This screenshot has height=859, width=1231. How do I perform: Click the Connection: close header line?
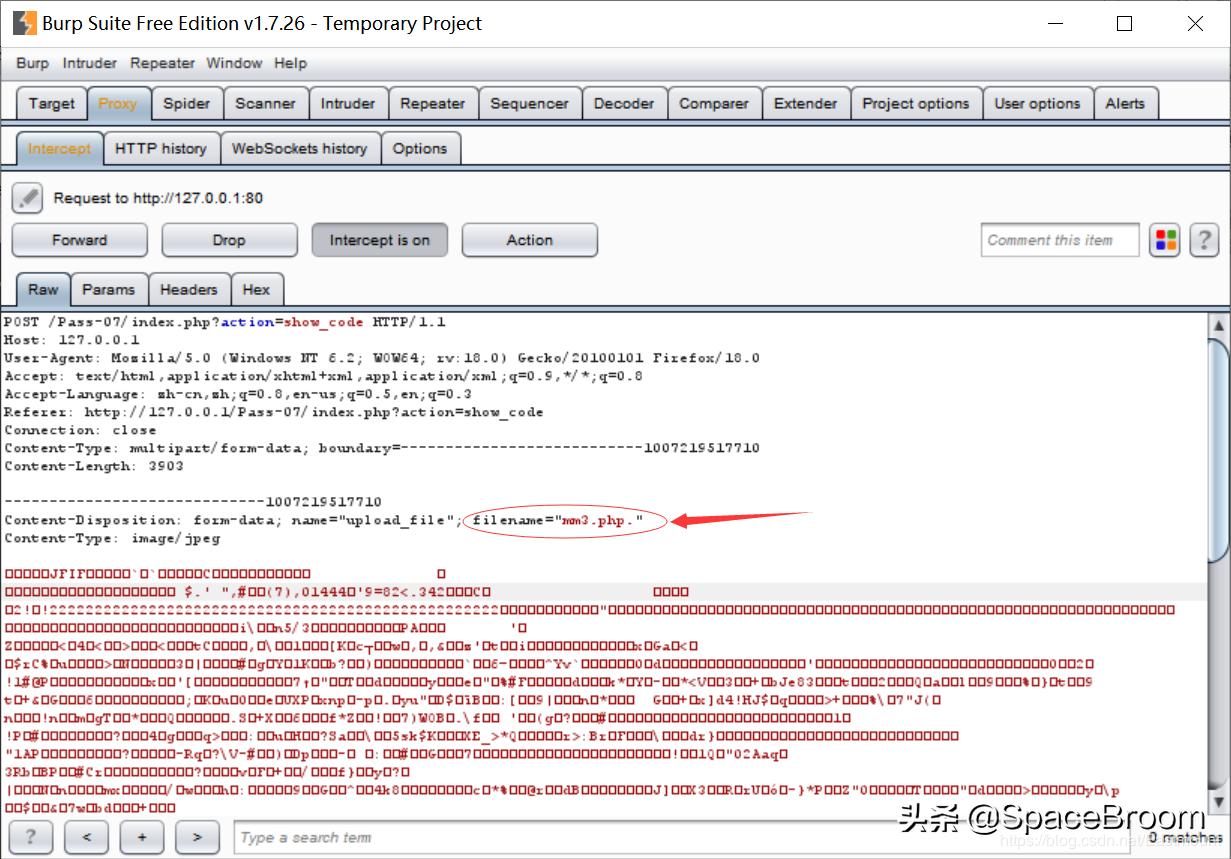click(80, 430)
